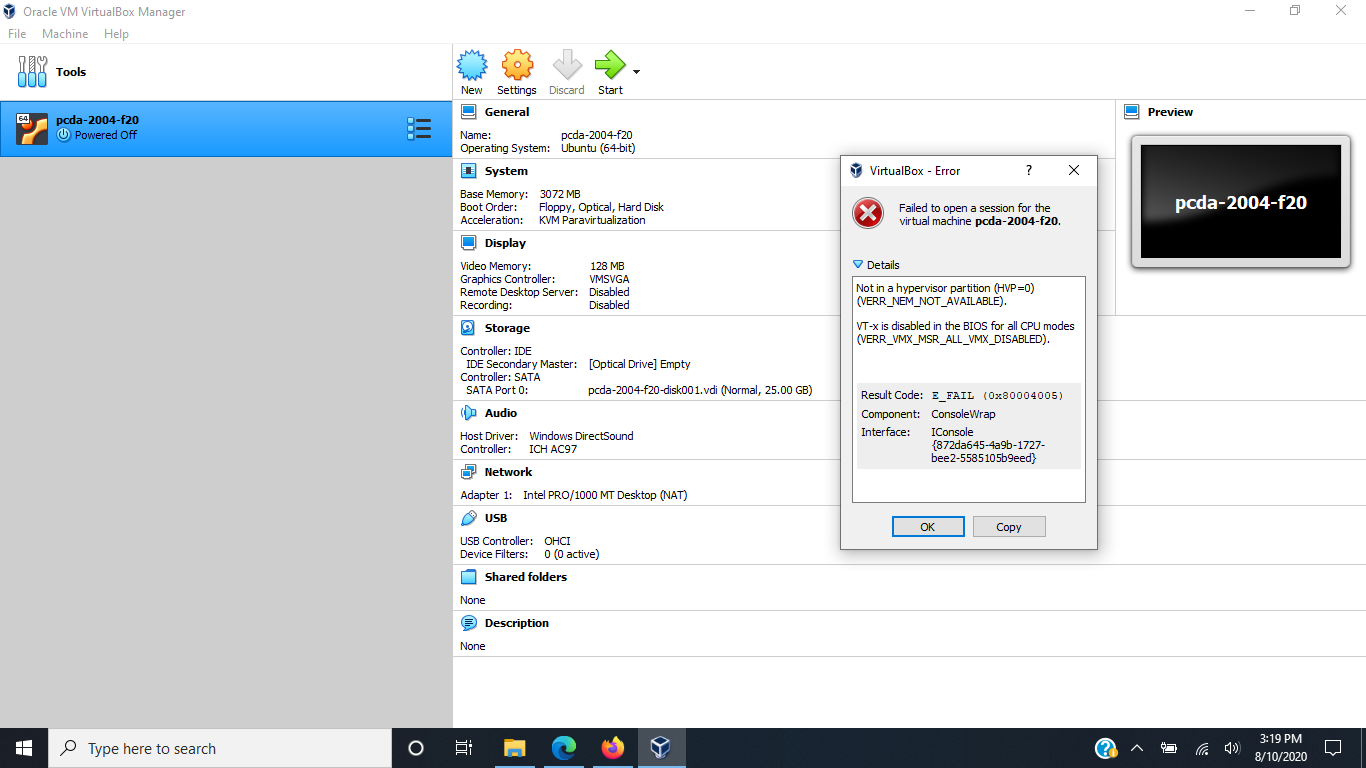1366x768 pixels.
Task: Open the Machine menu
Action: point(65,34)
